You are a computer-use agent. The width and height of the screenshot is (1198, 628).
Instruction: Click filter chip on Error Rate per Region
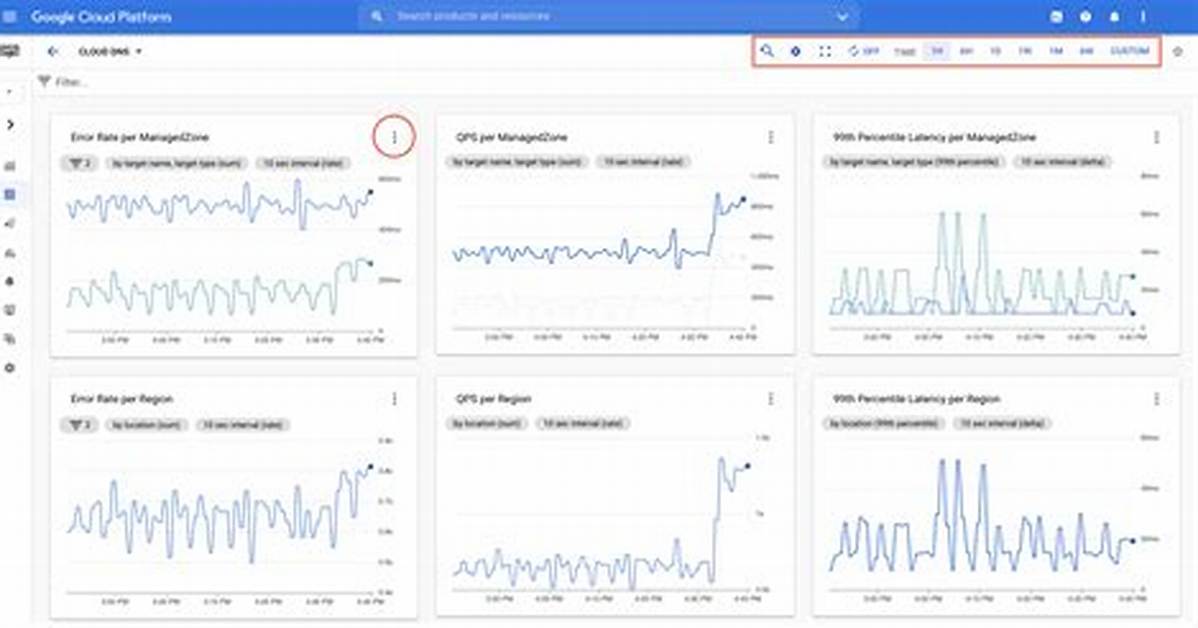(79, 425)
